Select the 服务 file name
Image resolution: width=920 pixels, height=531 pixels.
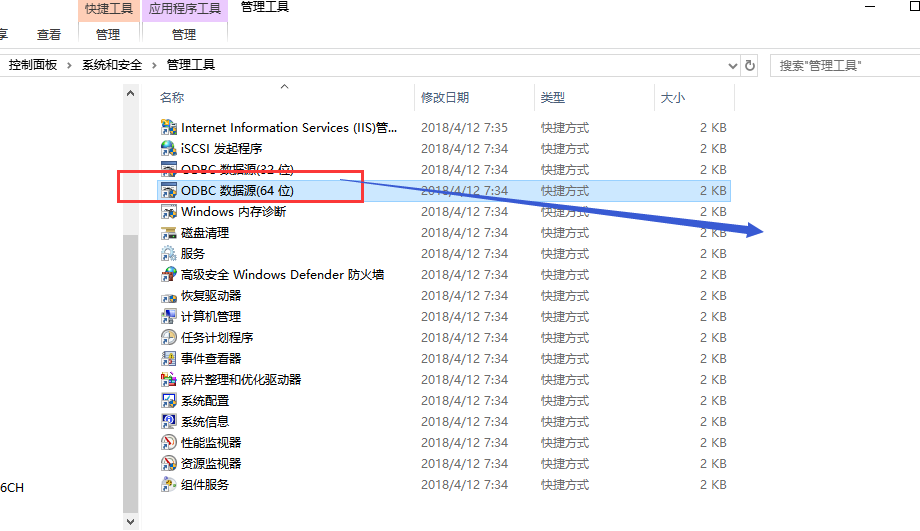pos(192,253)
